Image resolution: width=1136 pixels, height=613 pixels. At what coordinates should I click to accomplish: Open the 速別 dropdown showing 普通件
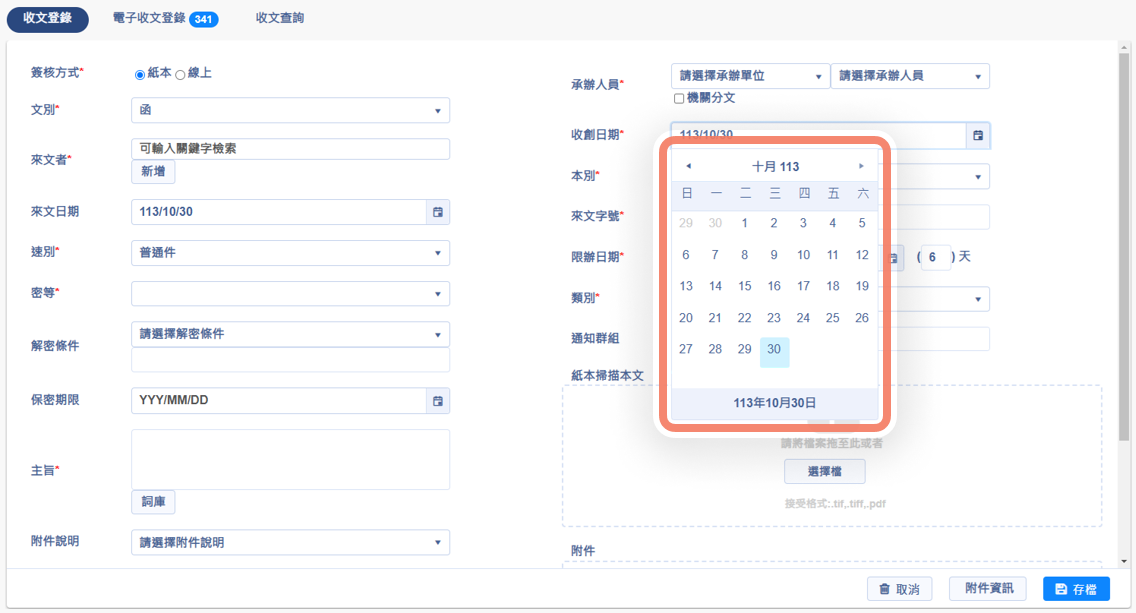point(290,253)
